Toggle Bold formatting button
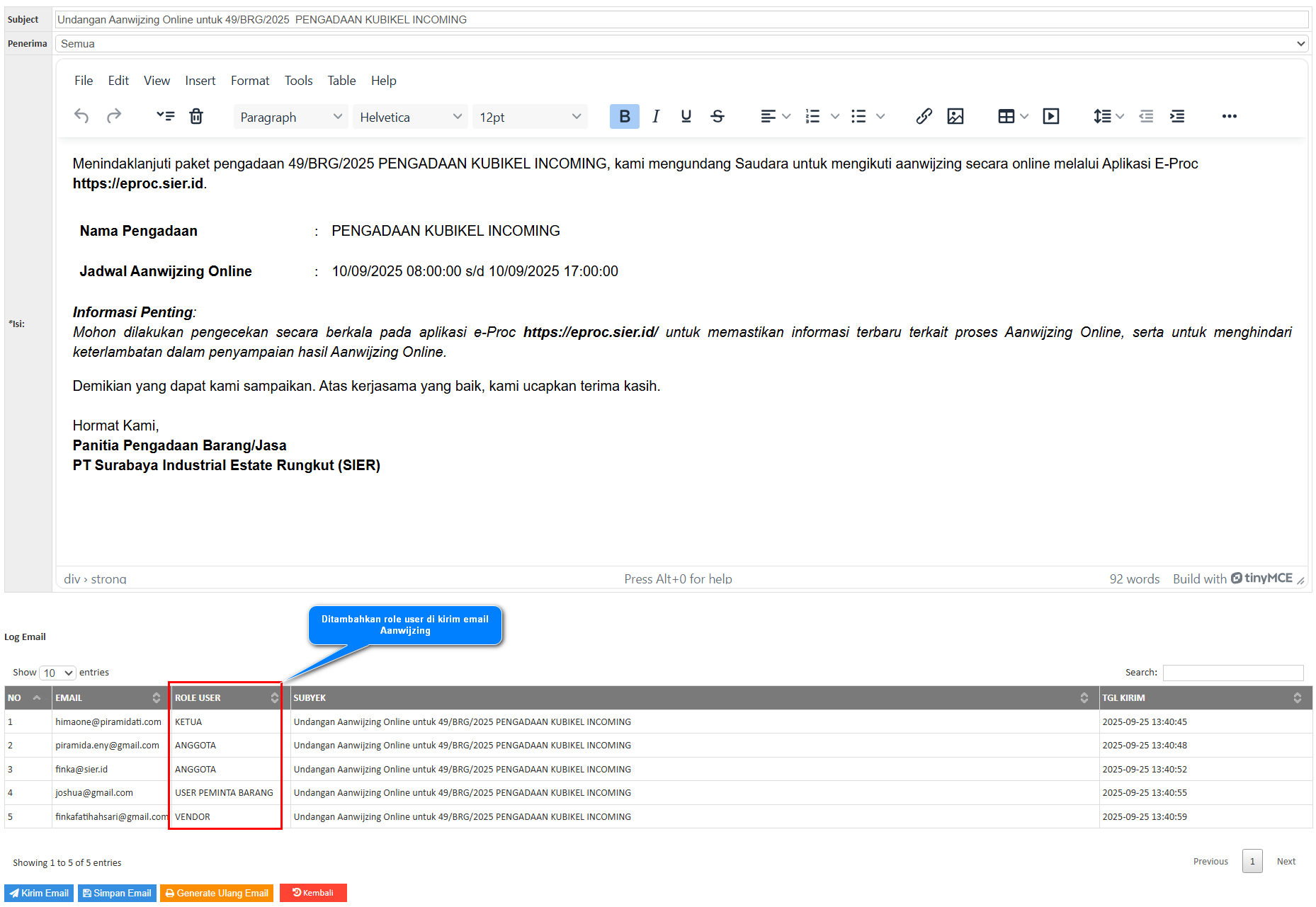1316x907 pixels. coord(624,116)
